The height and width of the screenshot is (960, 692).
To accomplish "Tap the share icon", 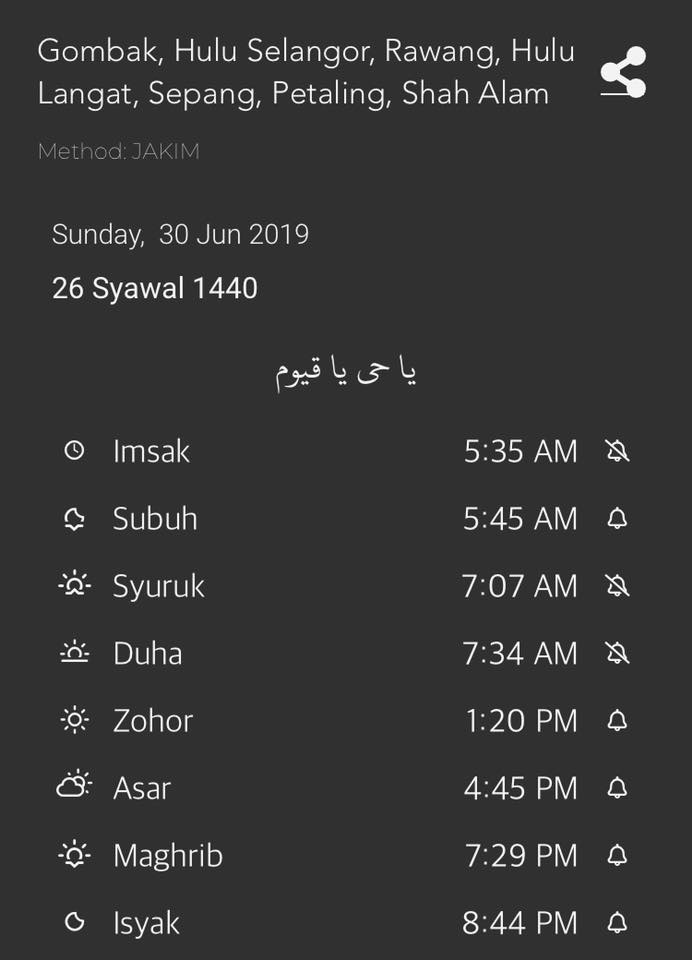I will tap(623, 72).
